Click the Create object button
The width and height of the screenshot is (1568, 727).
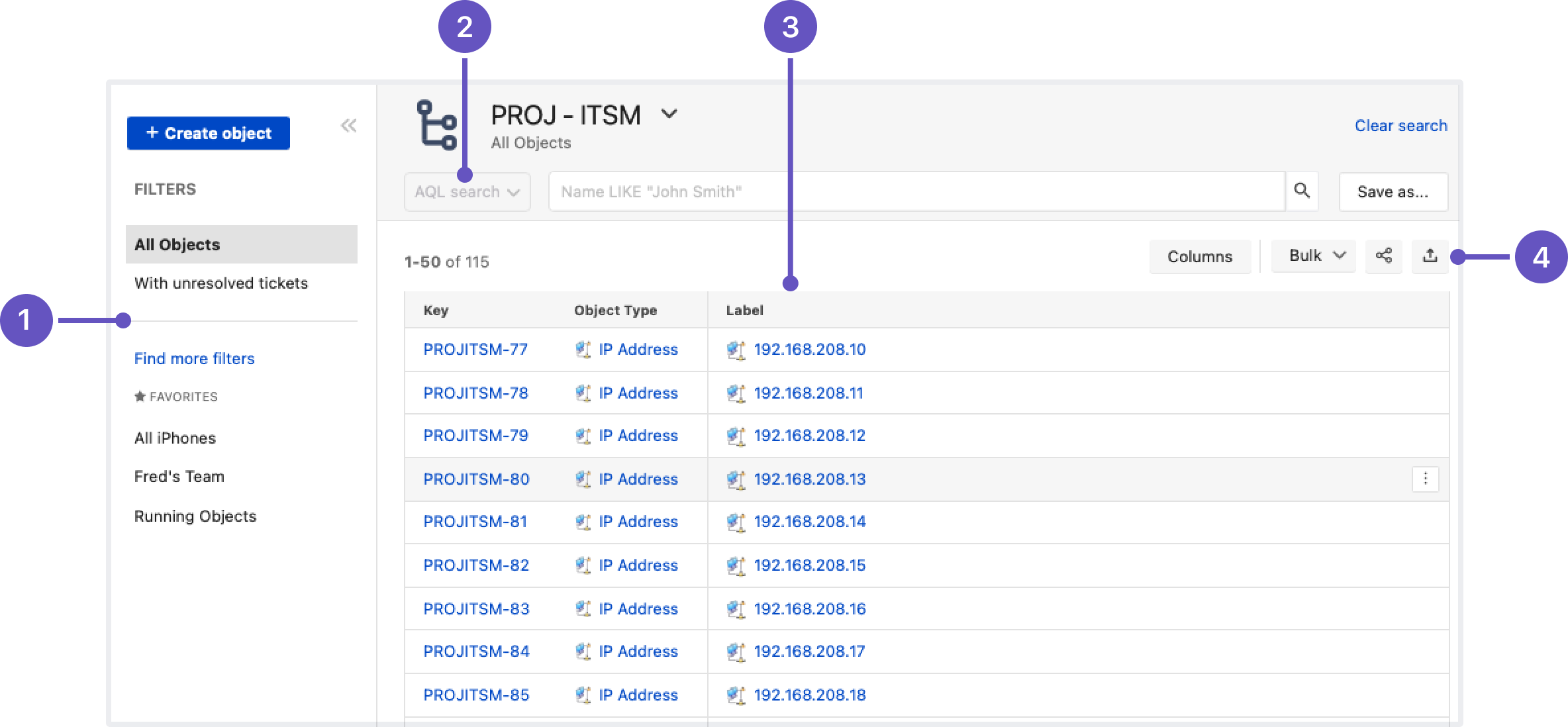[x=209, y=133]
